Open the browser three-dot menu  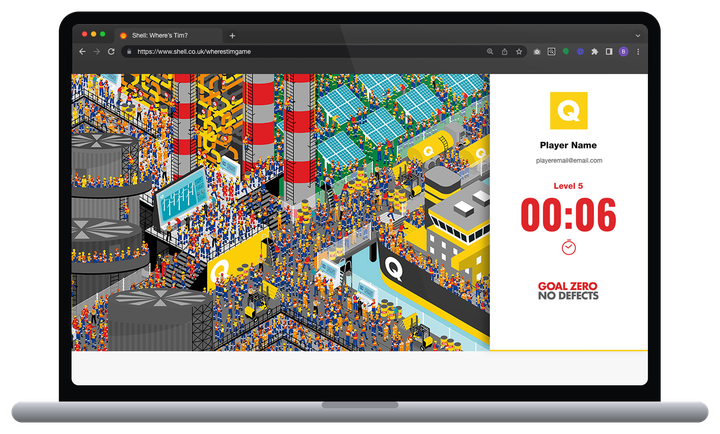638,52
